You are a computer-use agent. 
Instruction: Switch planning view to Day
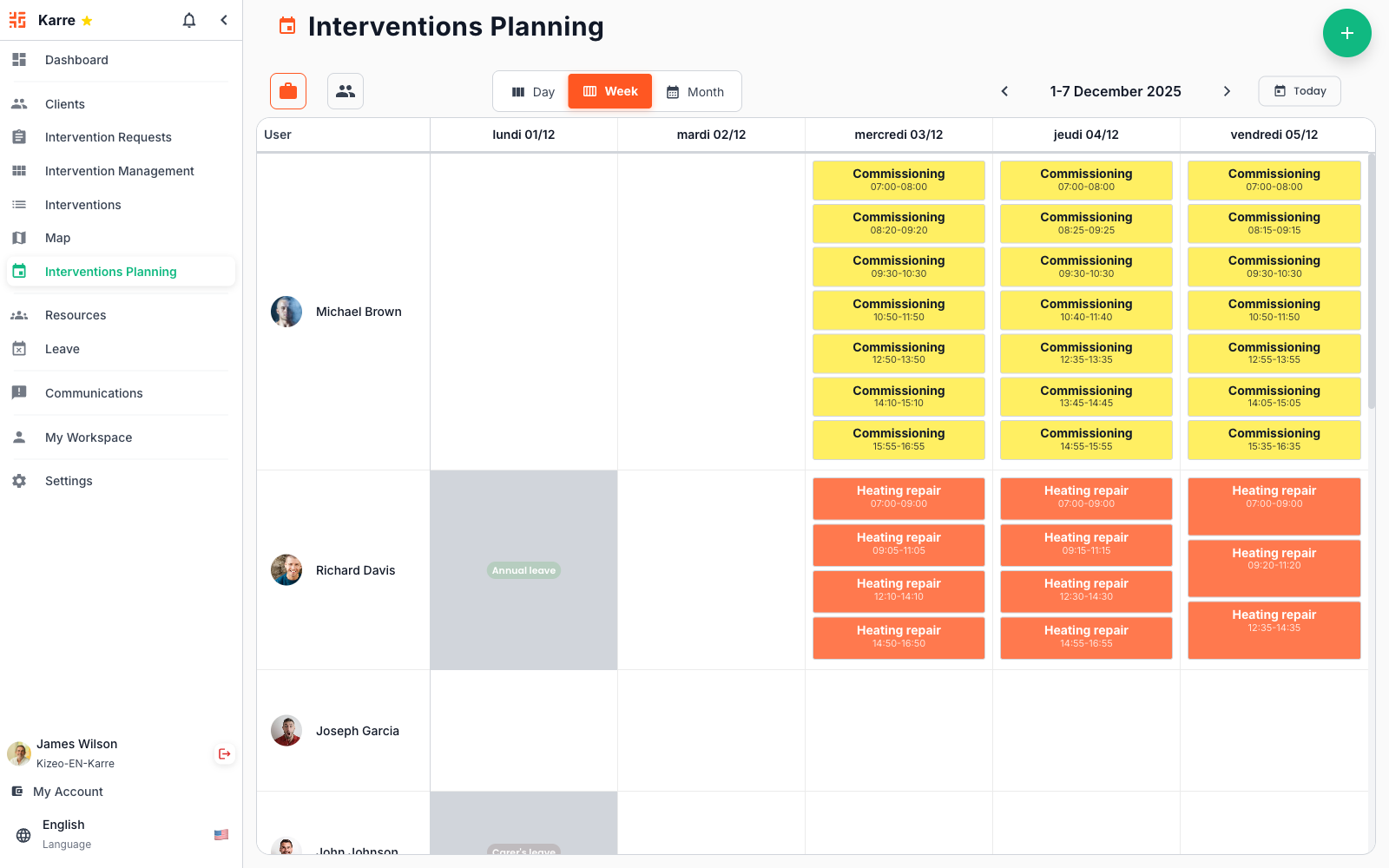click(533, 90)
